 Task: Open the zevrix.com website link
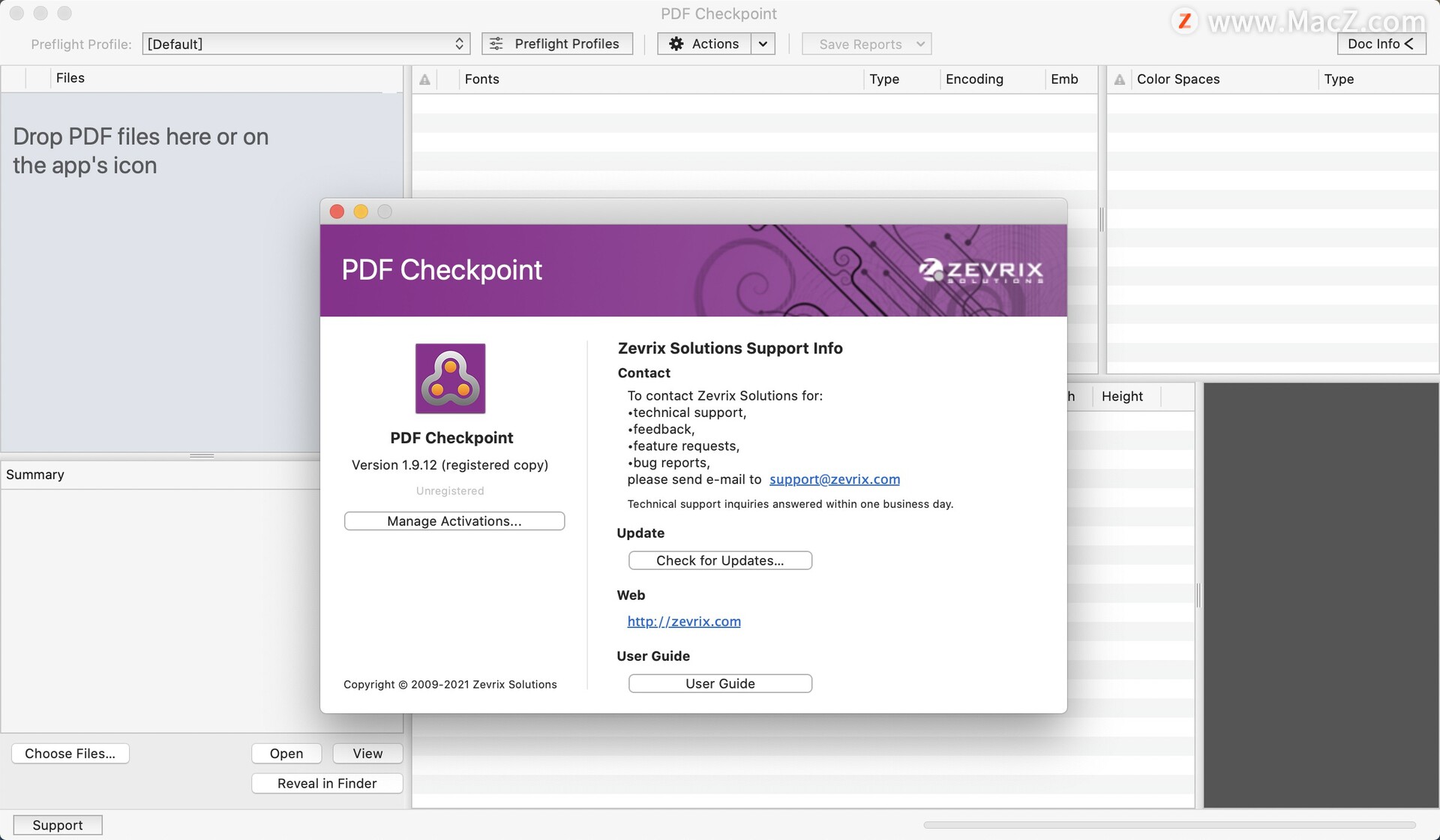point(684,621)
